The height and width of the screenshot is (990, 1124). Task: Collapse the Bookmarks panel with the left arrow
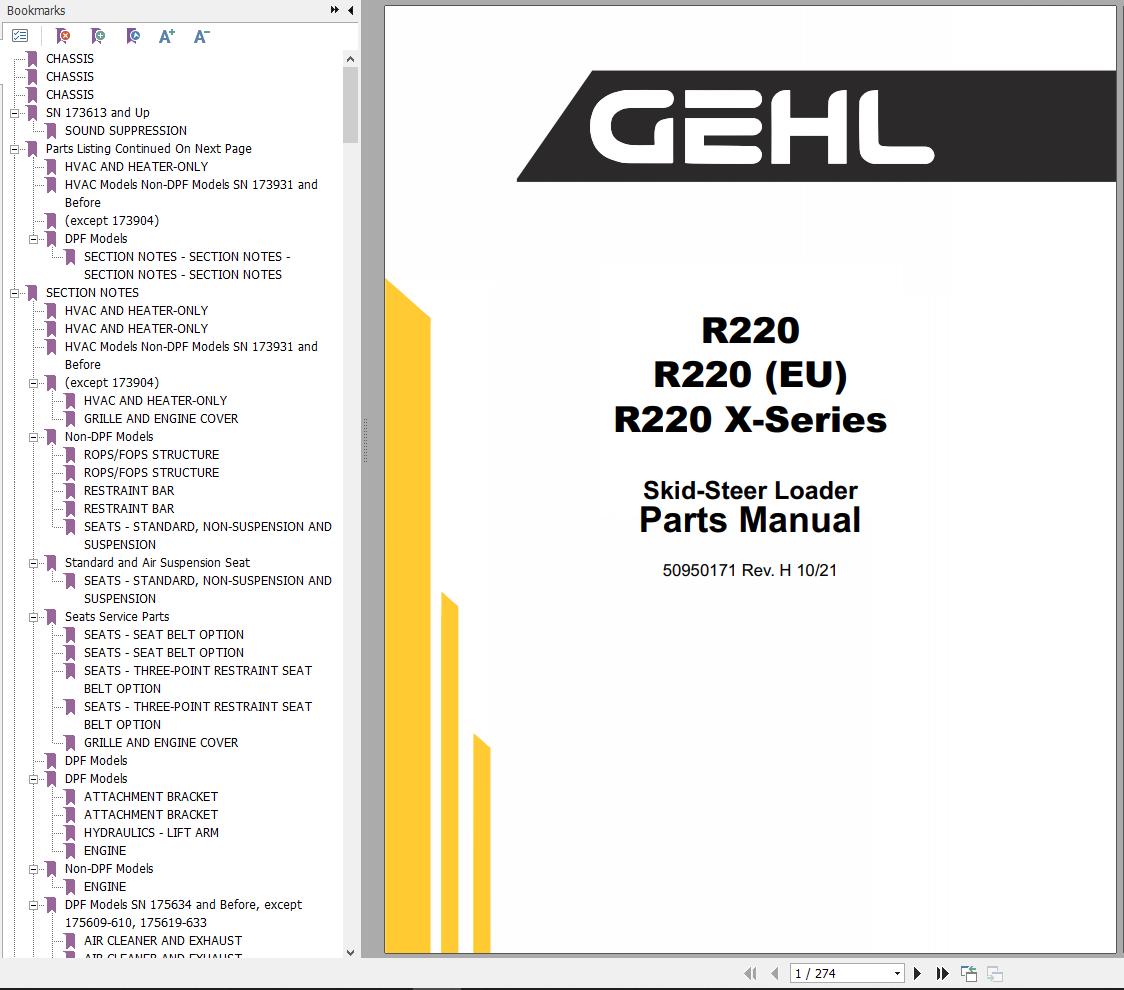pos(351,10)
